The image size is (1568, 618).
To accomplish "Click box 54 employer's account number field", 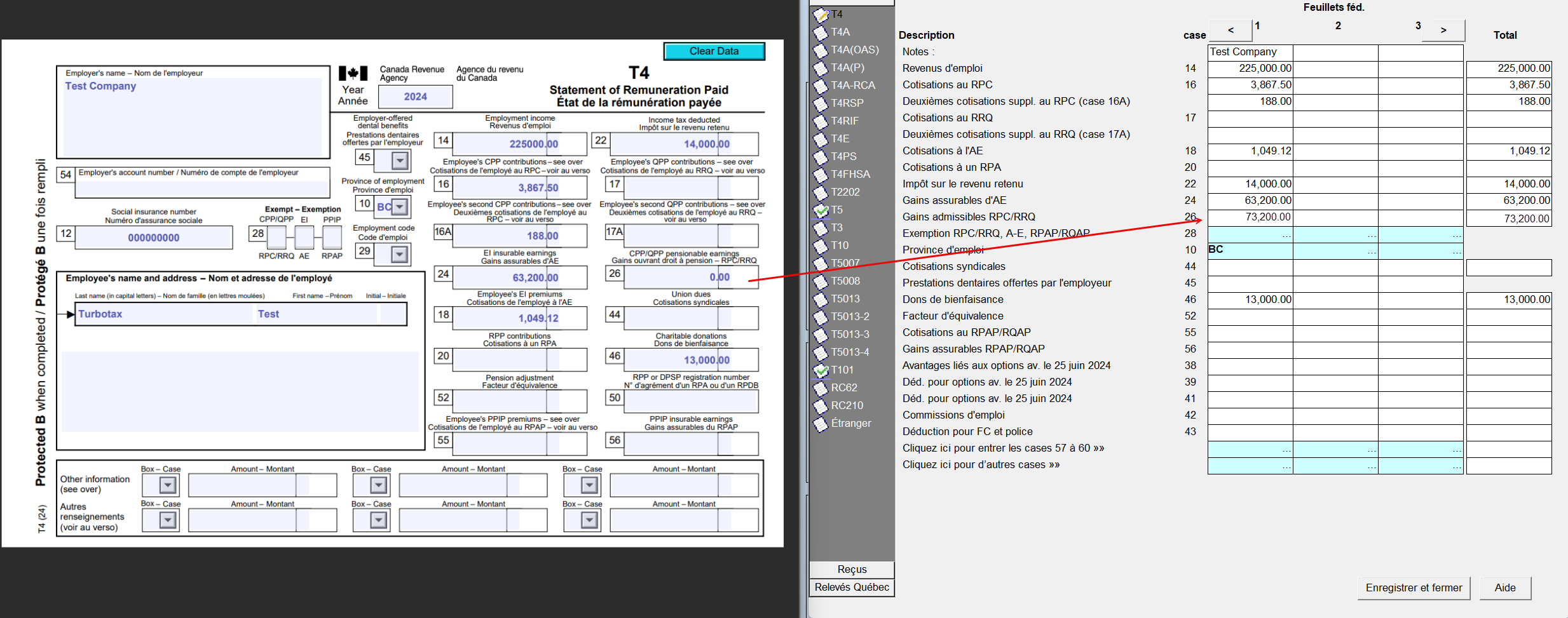I will [202, 189].
